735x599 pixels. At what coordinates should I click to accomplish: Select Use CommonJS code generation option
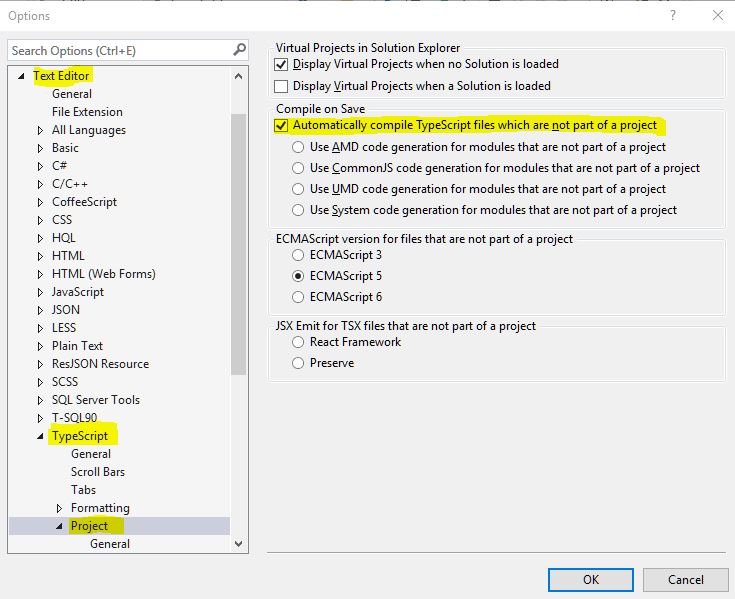tap(298, 168)
